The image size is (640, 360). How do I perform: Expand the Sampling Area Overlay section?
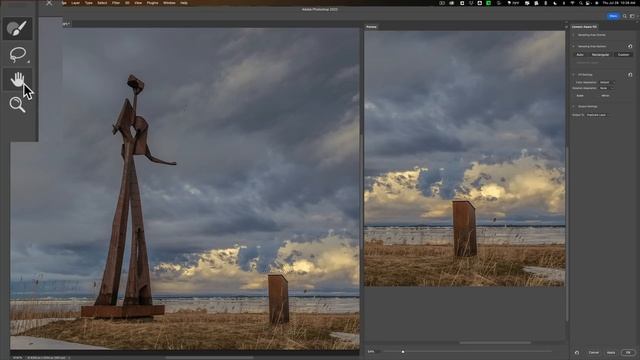[x=573, y=35]
